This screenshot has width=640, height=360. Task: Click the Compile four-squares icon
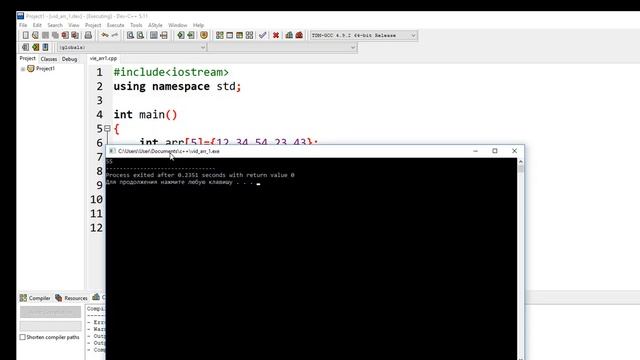coord(220,36)
